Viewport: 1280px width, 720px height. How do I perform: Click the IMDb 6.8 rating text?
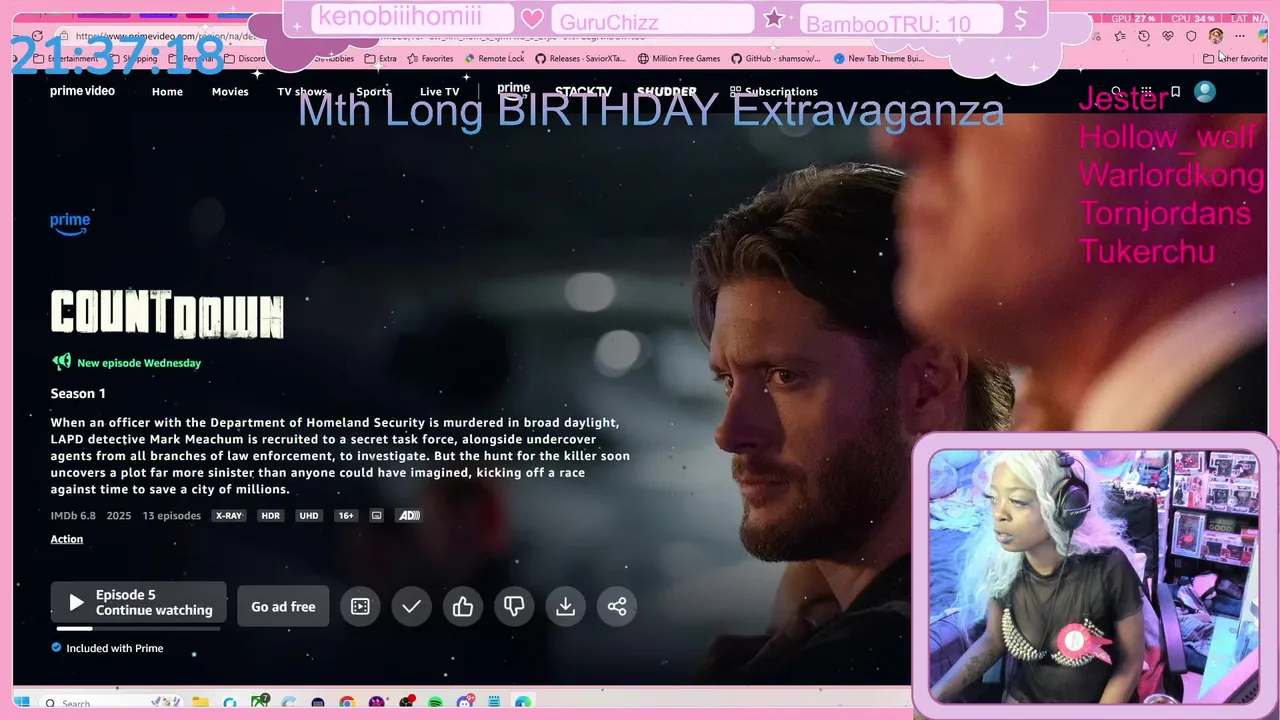click(73, 516)
